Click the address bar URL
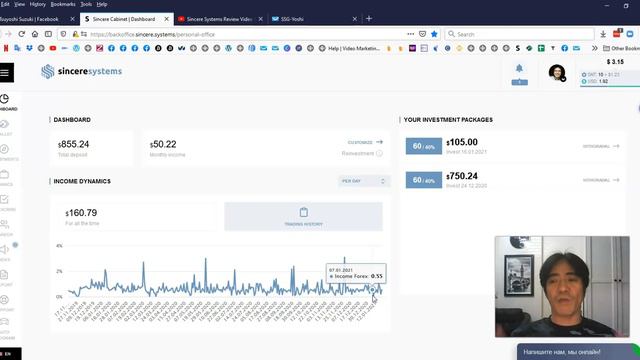 coord(153,35)
